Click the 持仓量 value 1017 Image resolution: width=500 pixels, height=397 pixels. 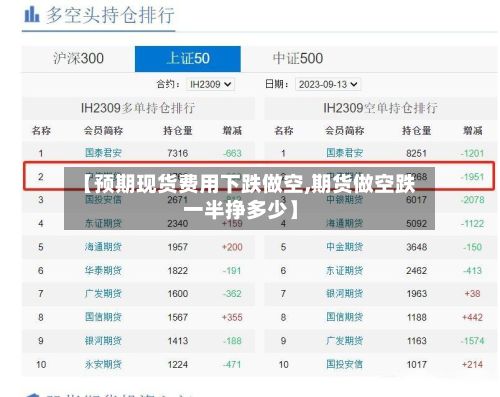416,365
